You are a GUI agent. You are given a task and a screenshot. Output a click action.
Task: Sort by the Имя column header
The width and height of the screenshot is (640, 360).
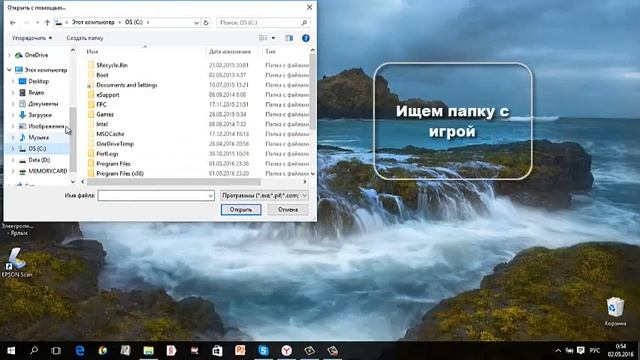(x=92, y=52)
